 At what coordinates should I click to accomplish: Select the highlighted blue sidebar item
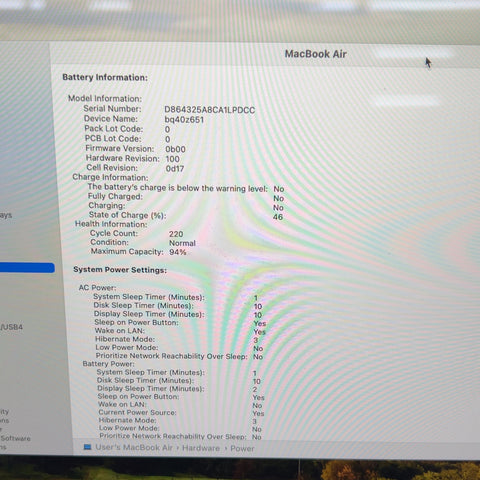point(27,268)
